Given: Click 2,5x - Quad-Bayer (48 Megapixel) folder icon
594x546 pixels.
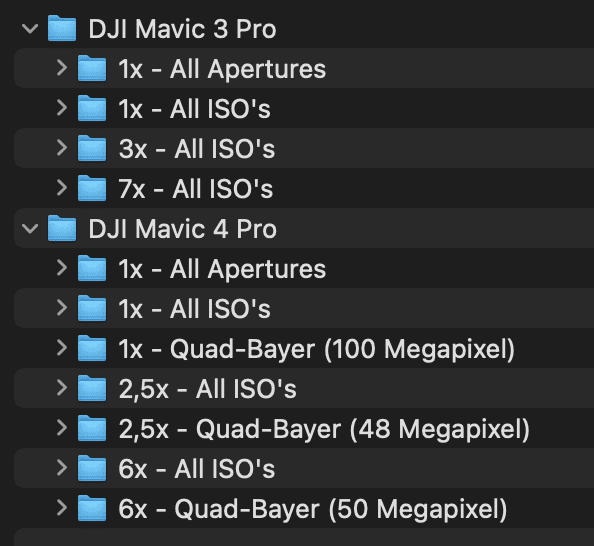Looking at the screenshot, I should (x=92, y=428).
